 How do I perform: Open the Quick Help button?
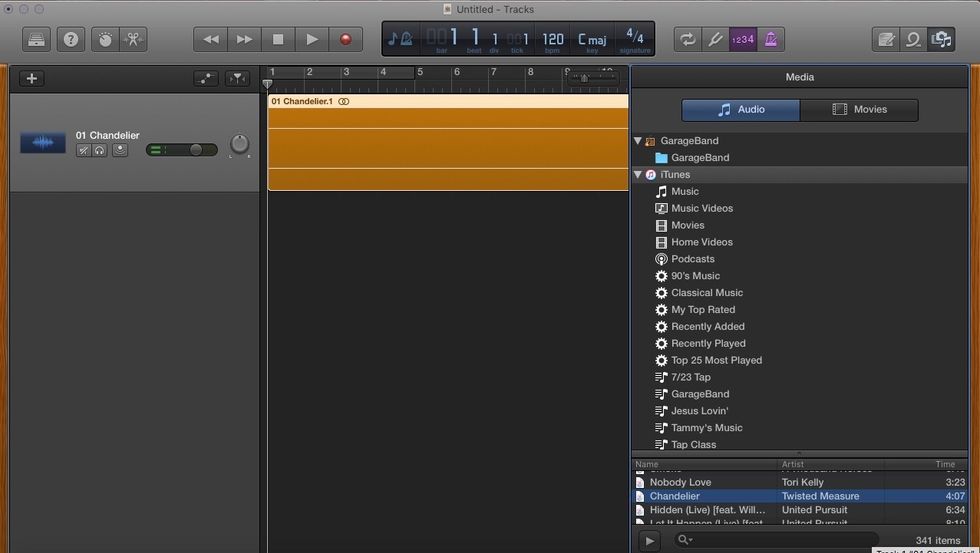71,40
